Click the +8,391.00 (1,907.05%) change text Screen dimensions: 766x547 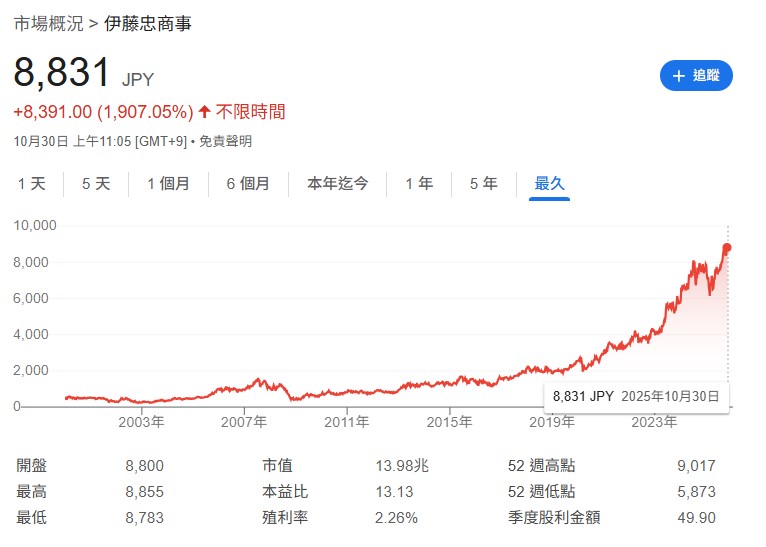pyautogui.click(x=104, y=112)
